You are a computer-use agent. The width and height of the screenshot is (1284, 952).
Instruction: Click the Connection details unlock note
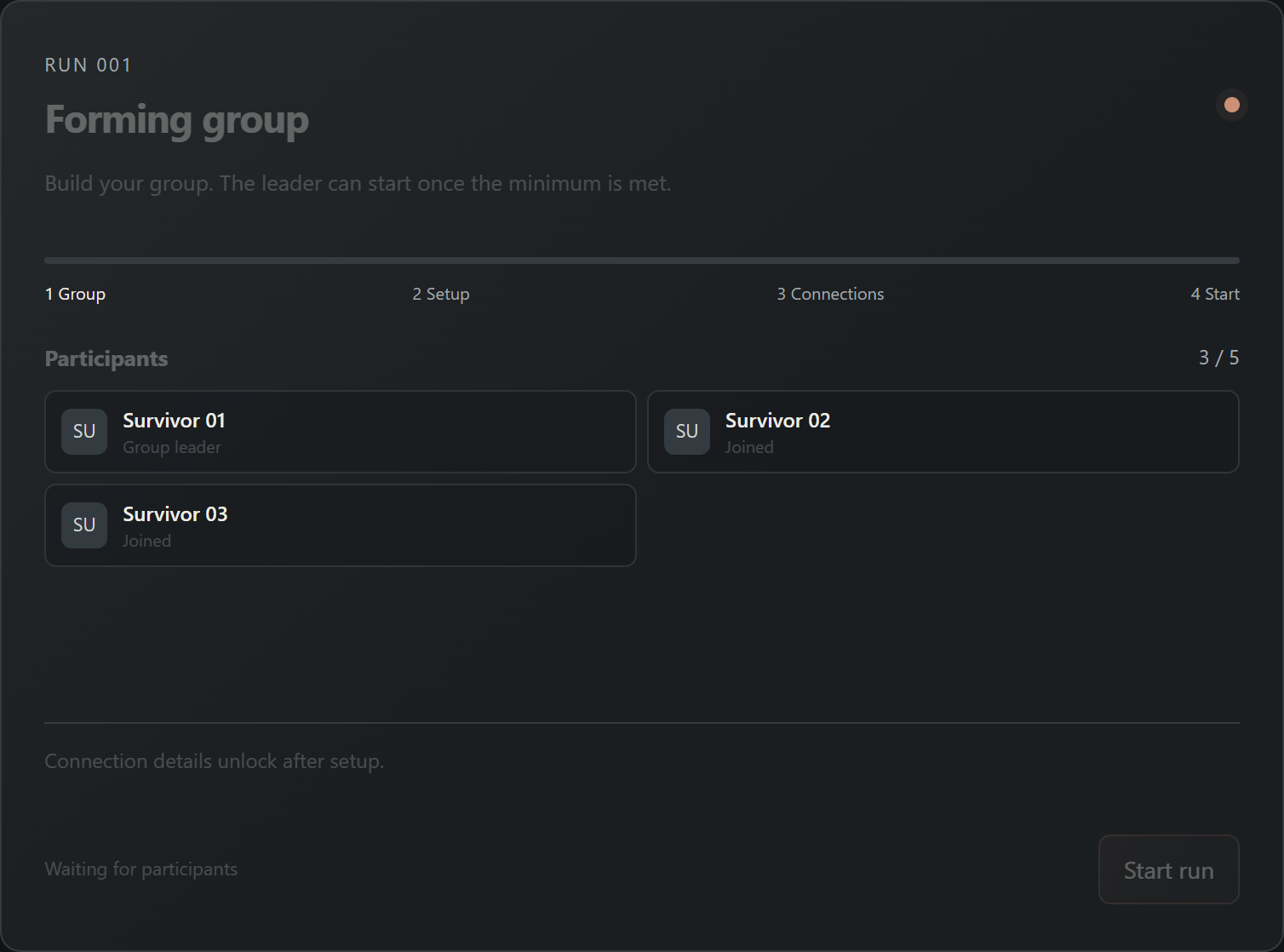pyautogui.click(x=215, y=761)
